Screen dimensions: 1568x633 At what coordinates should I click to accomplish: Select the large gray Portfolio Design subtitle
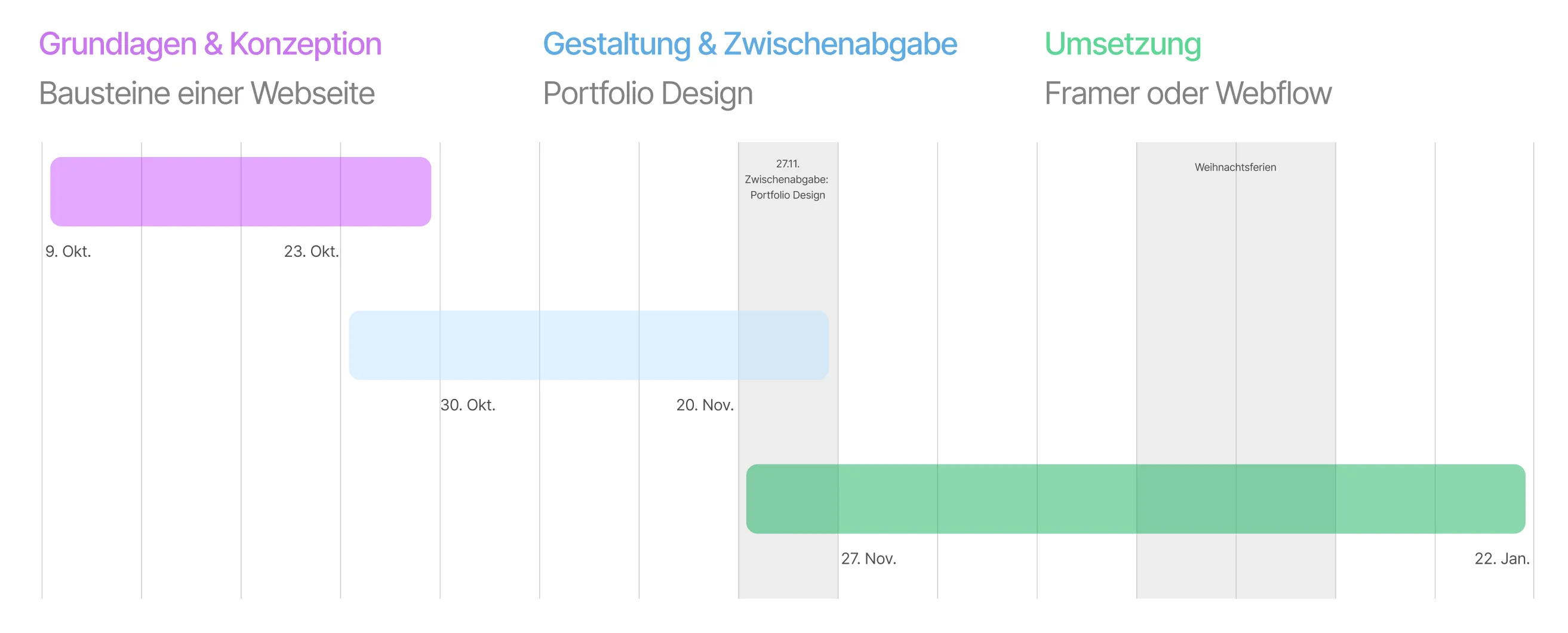(648, 93)
